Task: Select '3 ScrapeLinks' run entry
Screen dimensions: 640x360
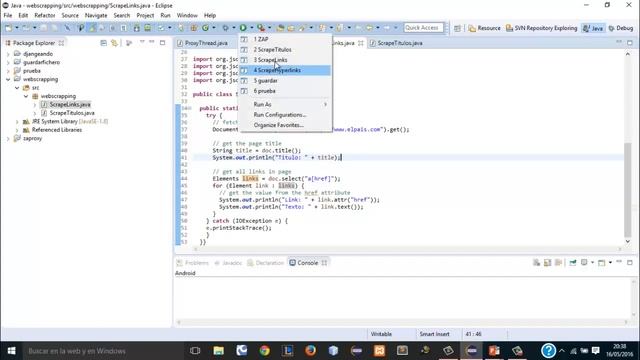Action: [x=285, y=60]
